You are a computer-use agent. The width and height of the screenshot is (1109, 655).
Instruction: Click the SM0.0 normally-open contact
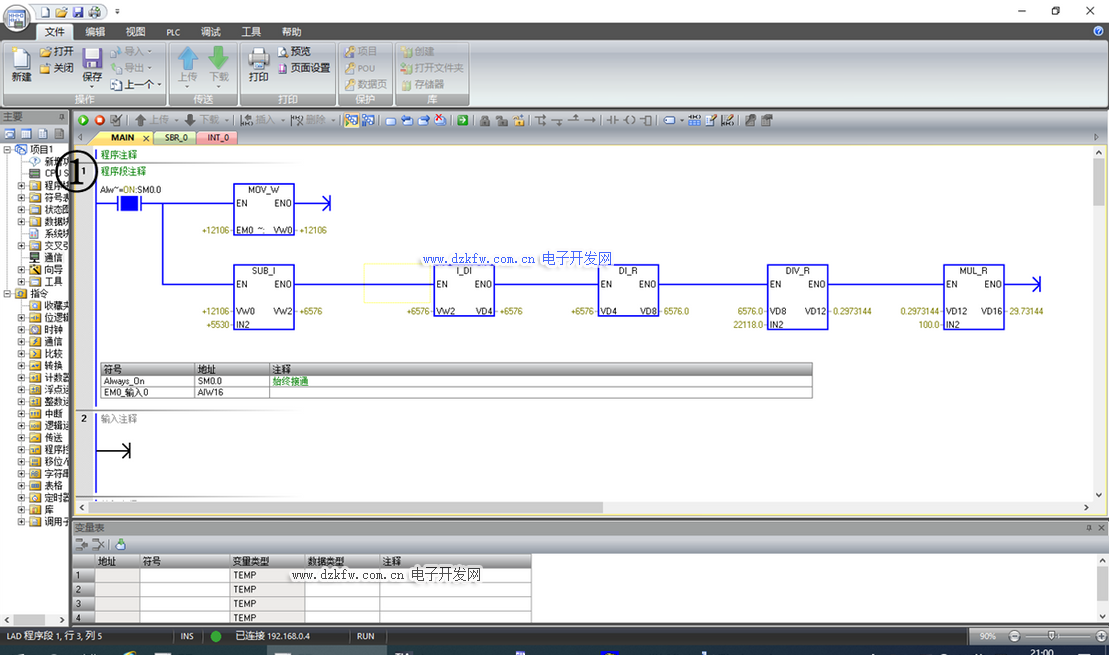[128, 204]
